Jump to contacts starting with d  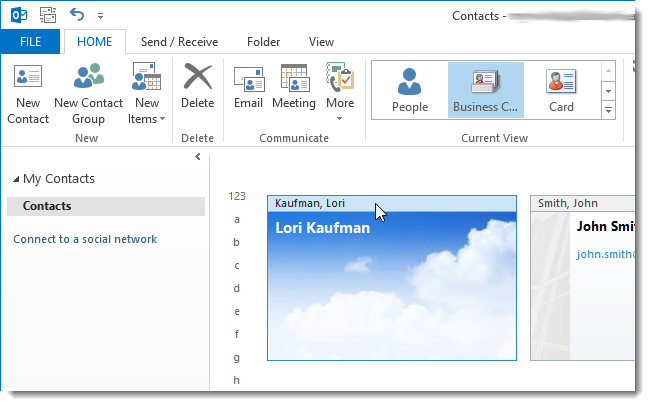(x=236, y=288)
